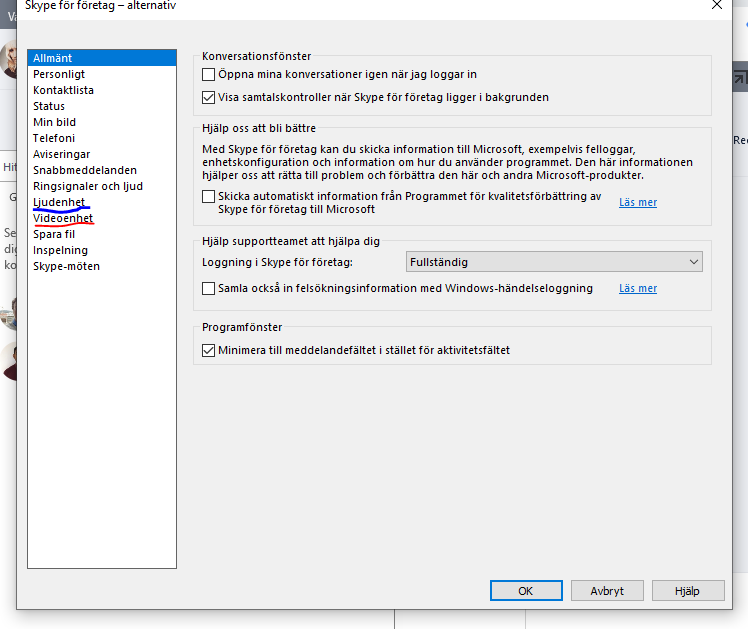Click the Avbryt button
Screen dimensions: 748x629
tap(607, 591)
